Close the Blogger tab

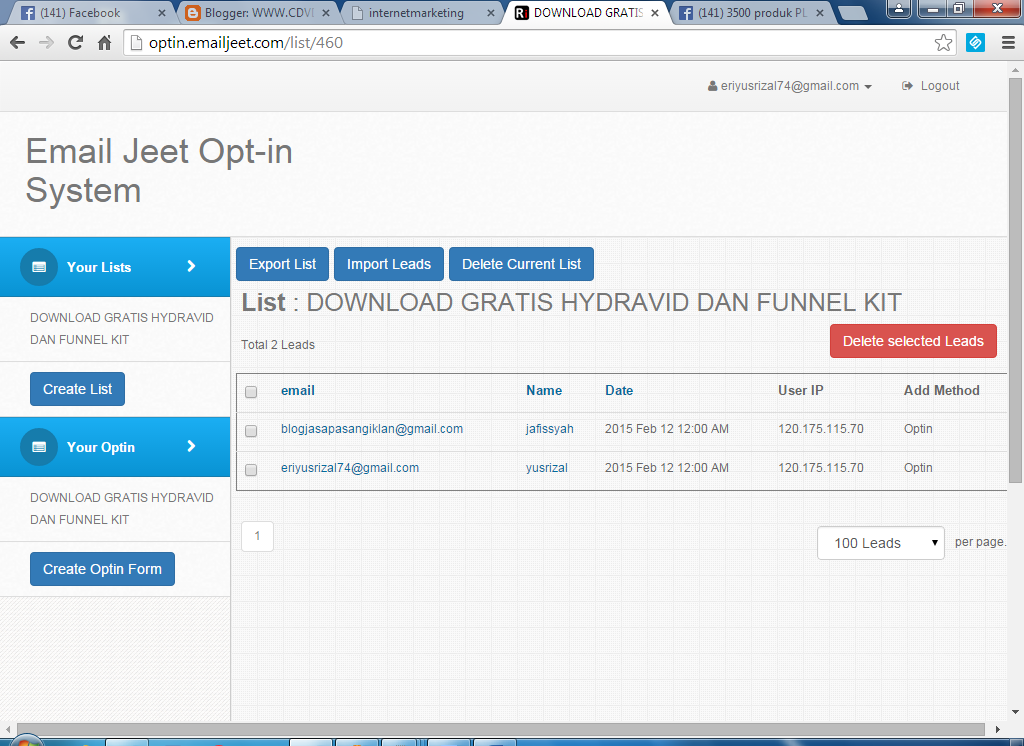326,13
